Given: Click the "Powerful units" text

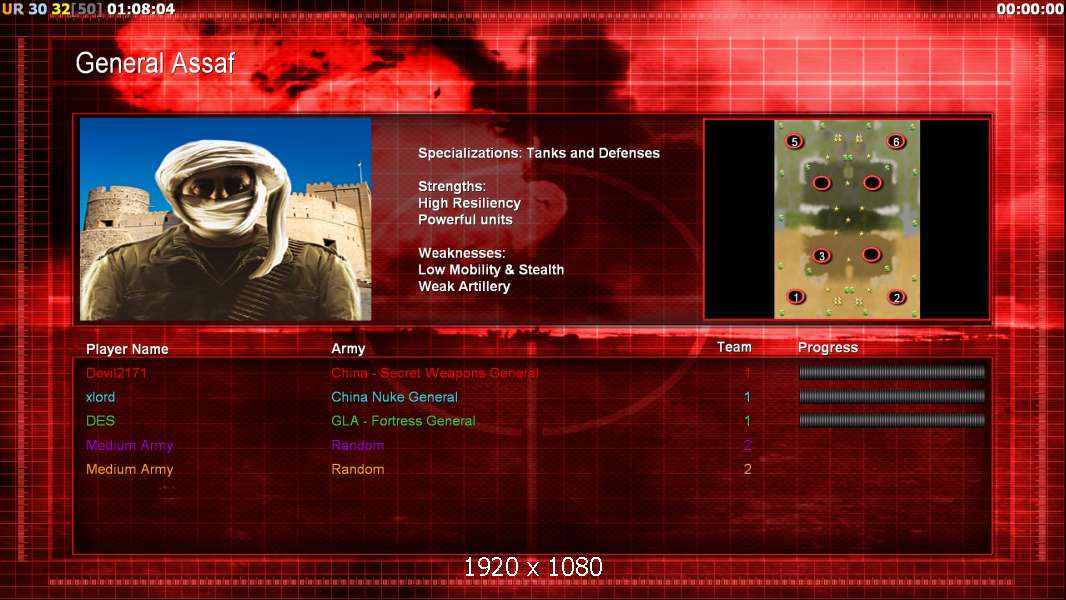Looking at the screenshot, I should click(465, 219).
